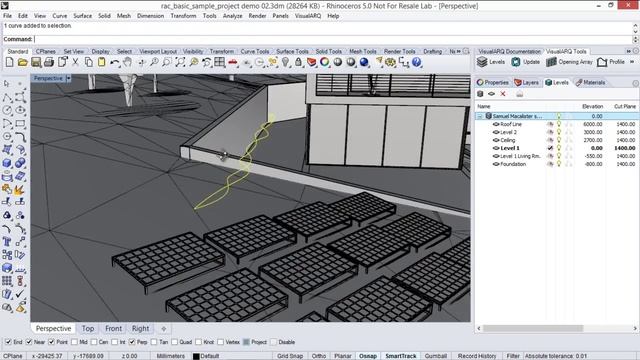Image resolution: width=640 pixels, height=360 pixels.
Task: Click the horizontal scrollbar in Levels panel
Action: point(533,328)
